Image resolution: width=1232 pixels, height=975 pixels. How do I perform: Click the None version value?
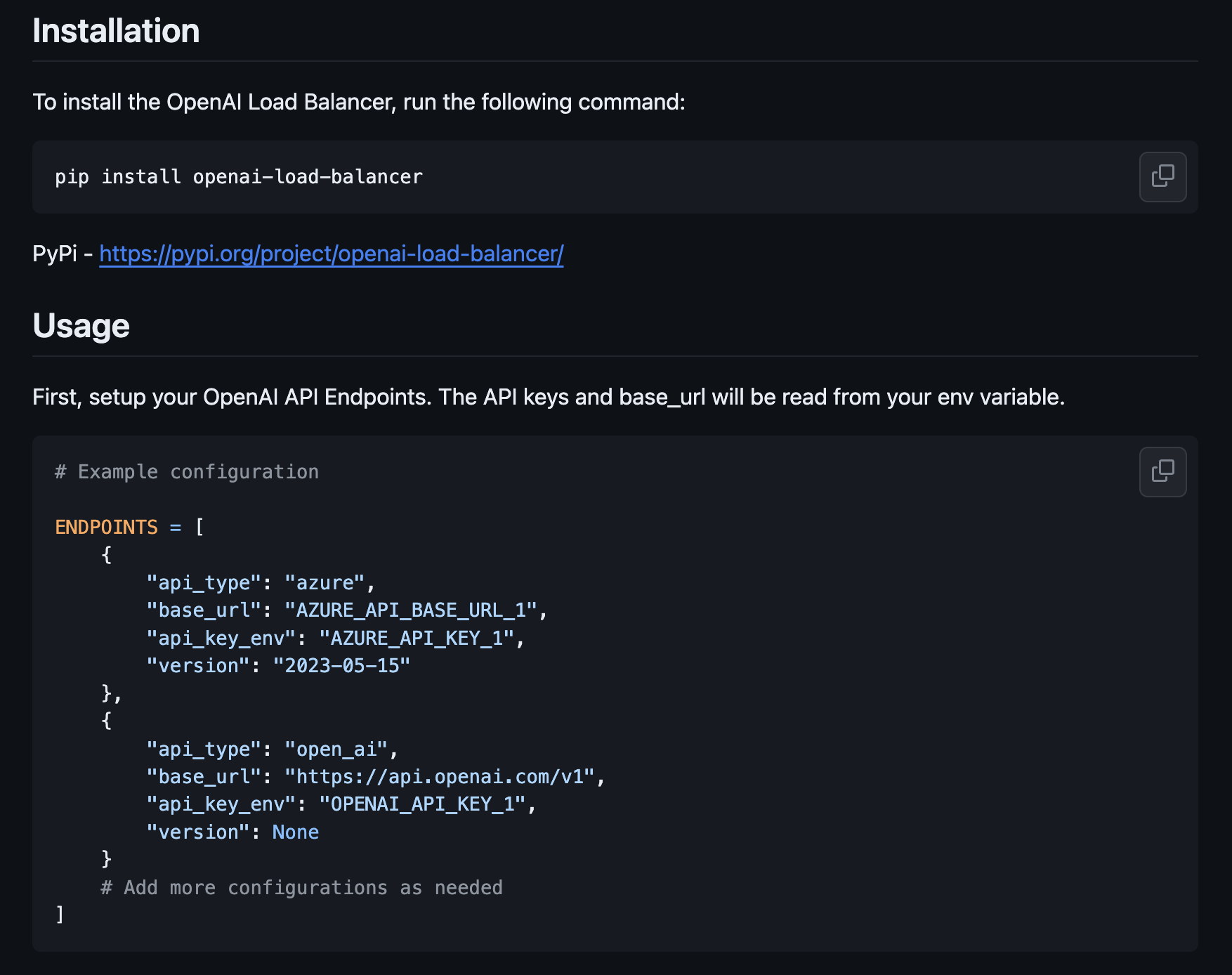click(296, 832)
